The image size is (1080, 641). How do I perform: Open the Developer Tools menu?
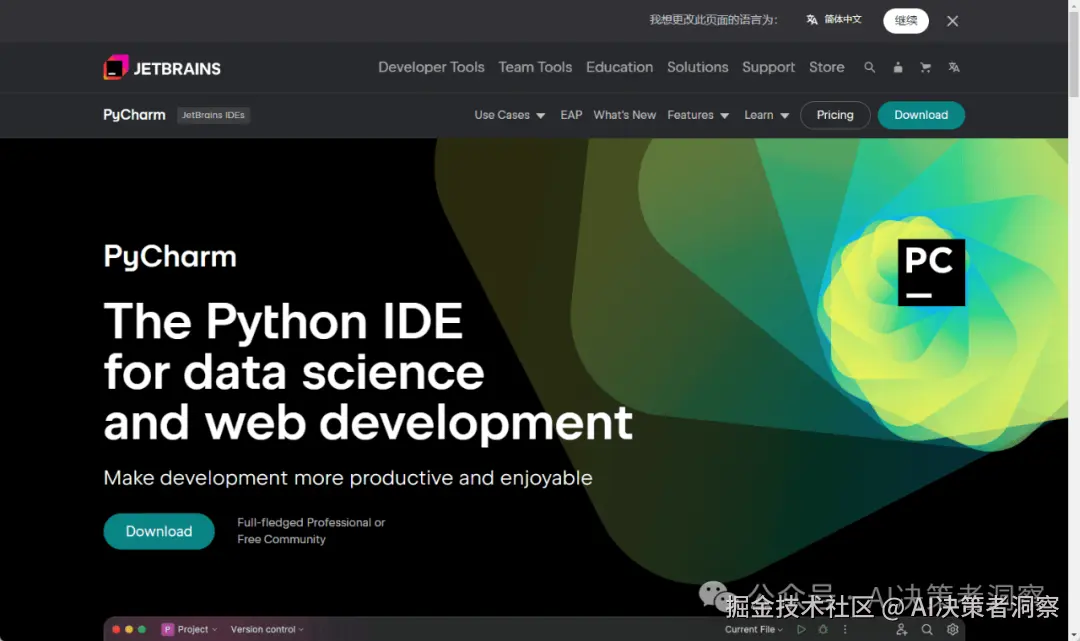click(x=431, y=67)
